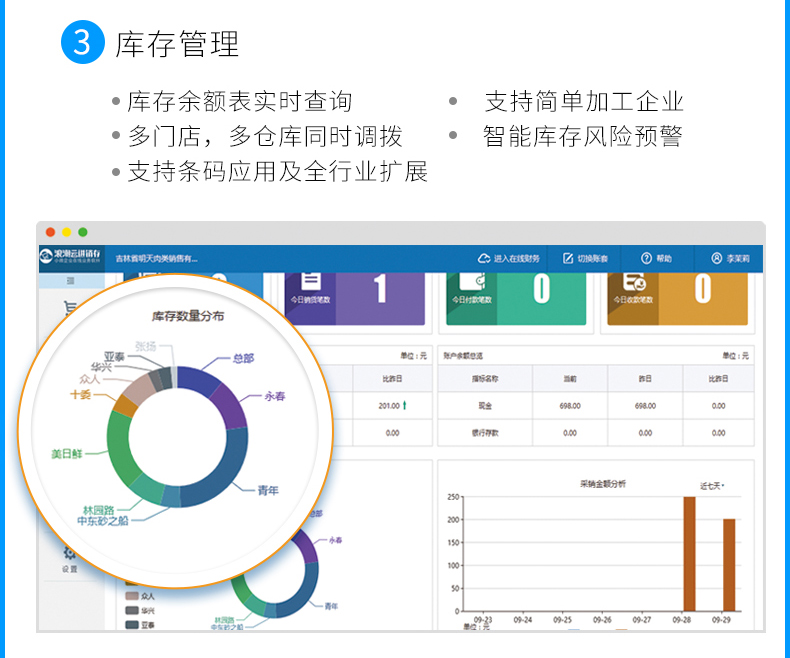
Task: Click the 201.00 value cell
Action: pyautogui.click(x=389, y=406)
